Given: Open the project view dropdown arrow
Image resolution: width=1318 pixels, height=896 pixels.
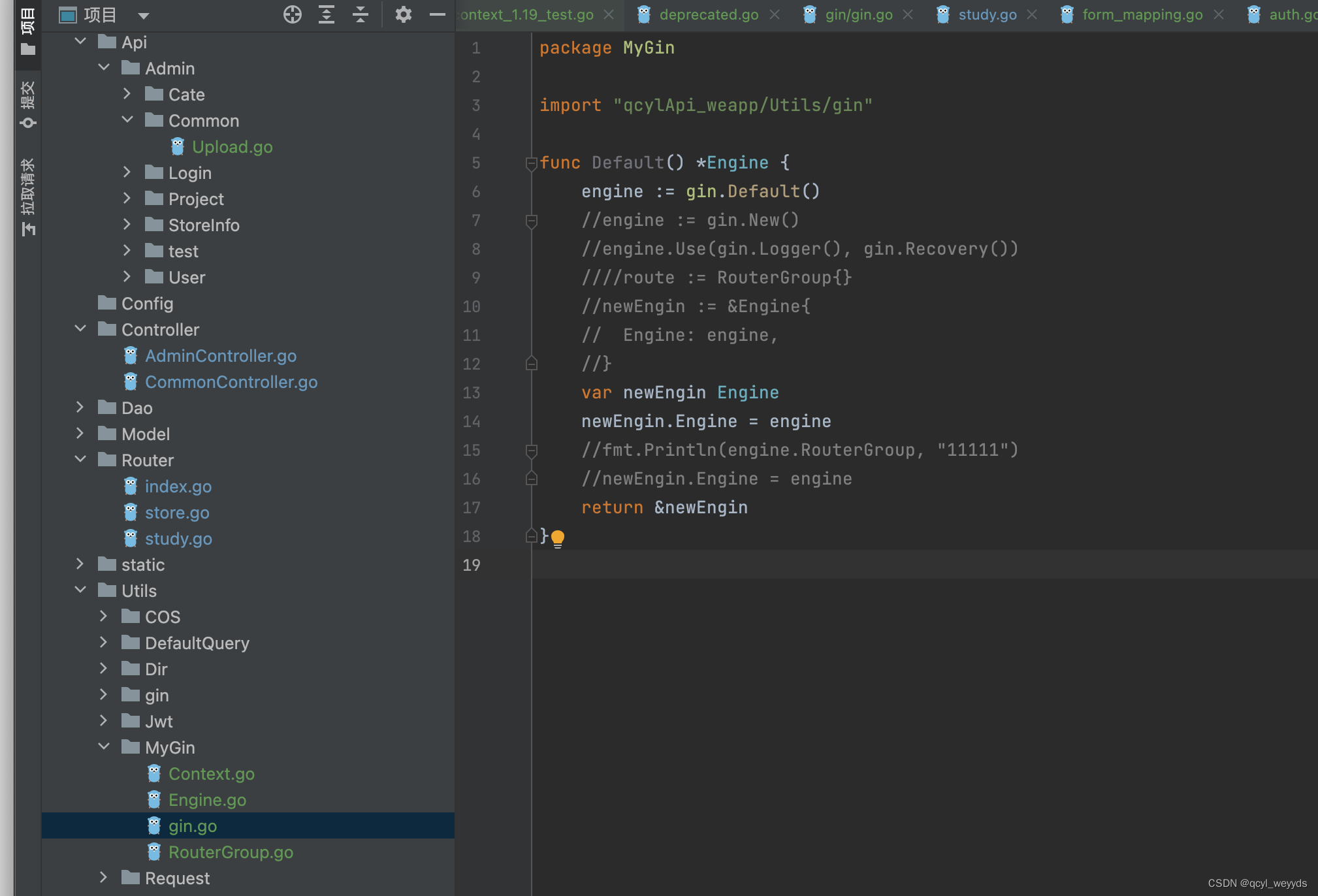Looking at the screenshot, I should point(144,15).
